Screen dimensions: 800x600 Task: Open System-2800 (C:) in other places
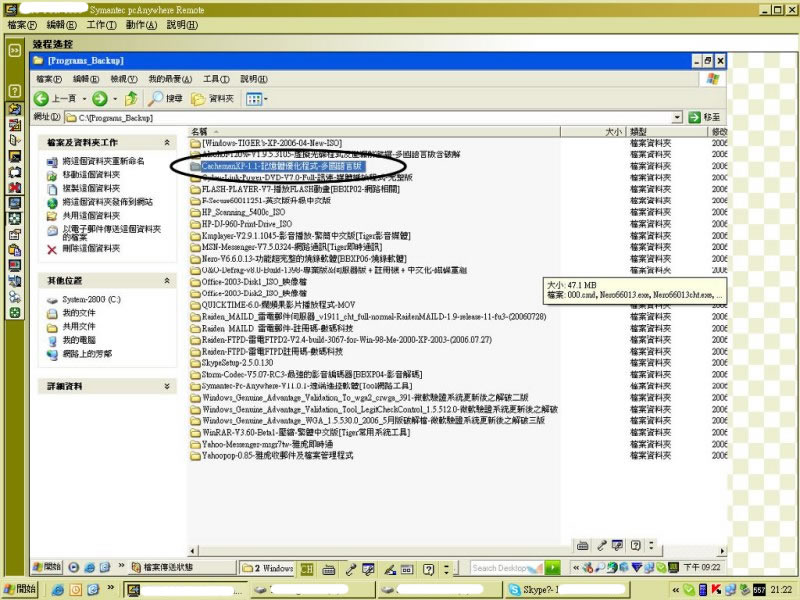pyautogui.click(x=91, y=299)
